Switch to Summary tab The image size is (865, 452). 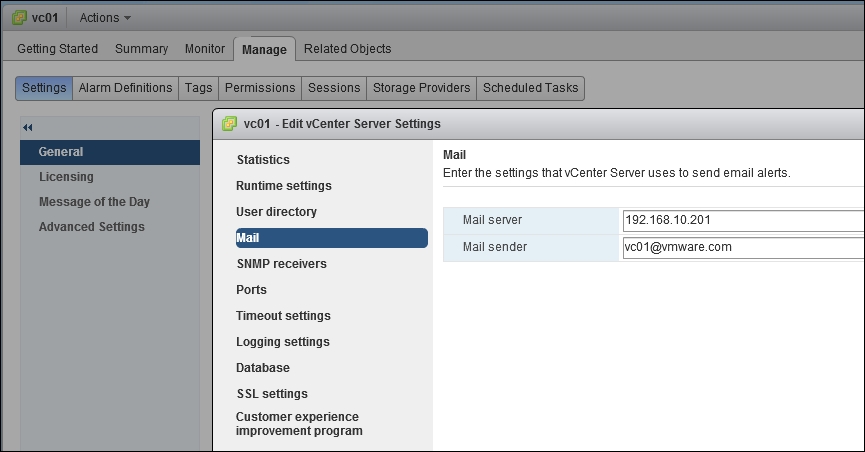click(x=141, y=49)
